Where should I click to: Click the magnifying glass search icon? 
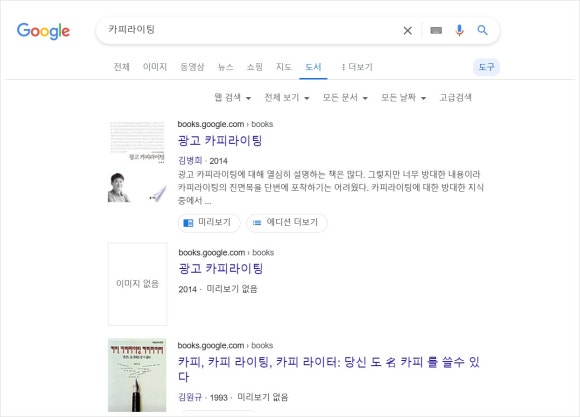482,30
